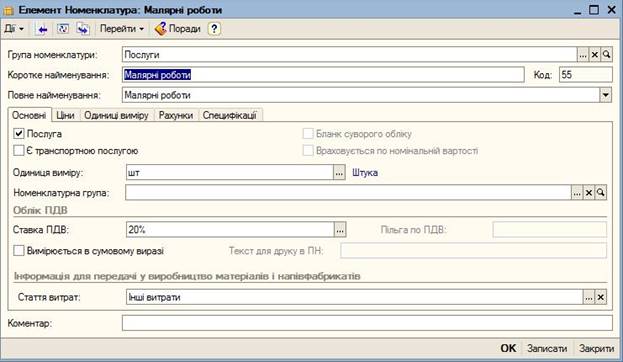Click the window title bar folder icon
The width and height of the screenshot is (623, 362).
[8, 10]
